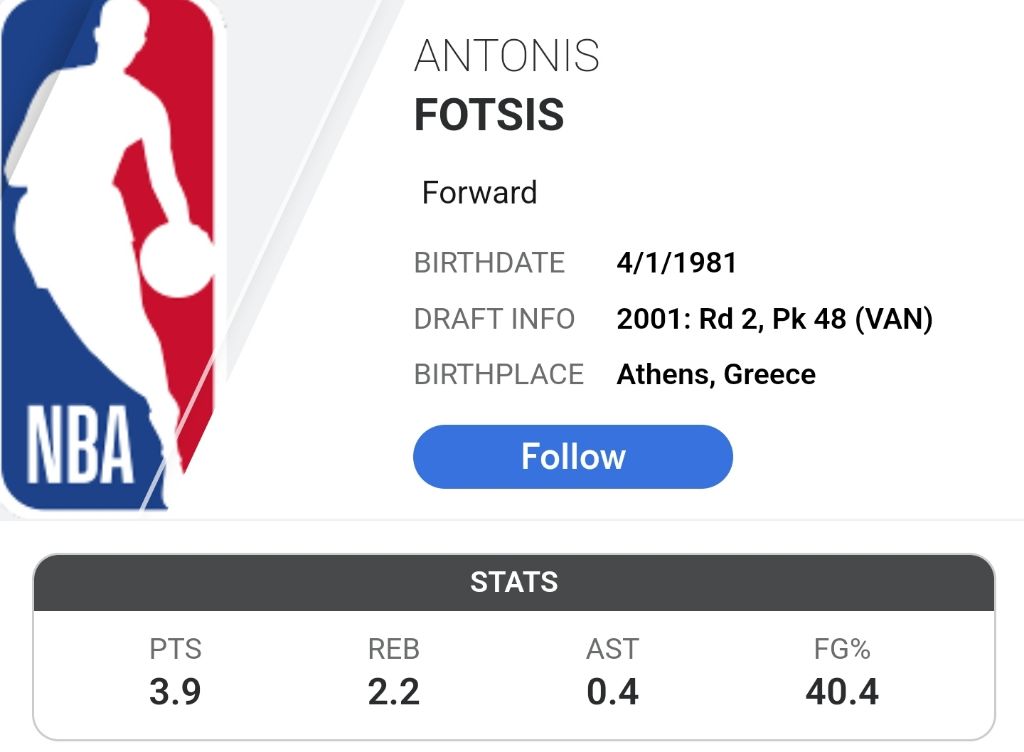
Task: Click the FG% stat label
Action: [x=842, y=649]
